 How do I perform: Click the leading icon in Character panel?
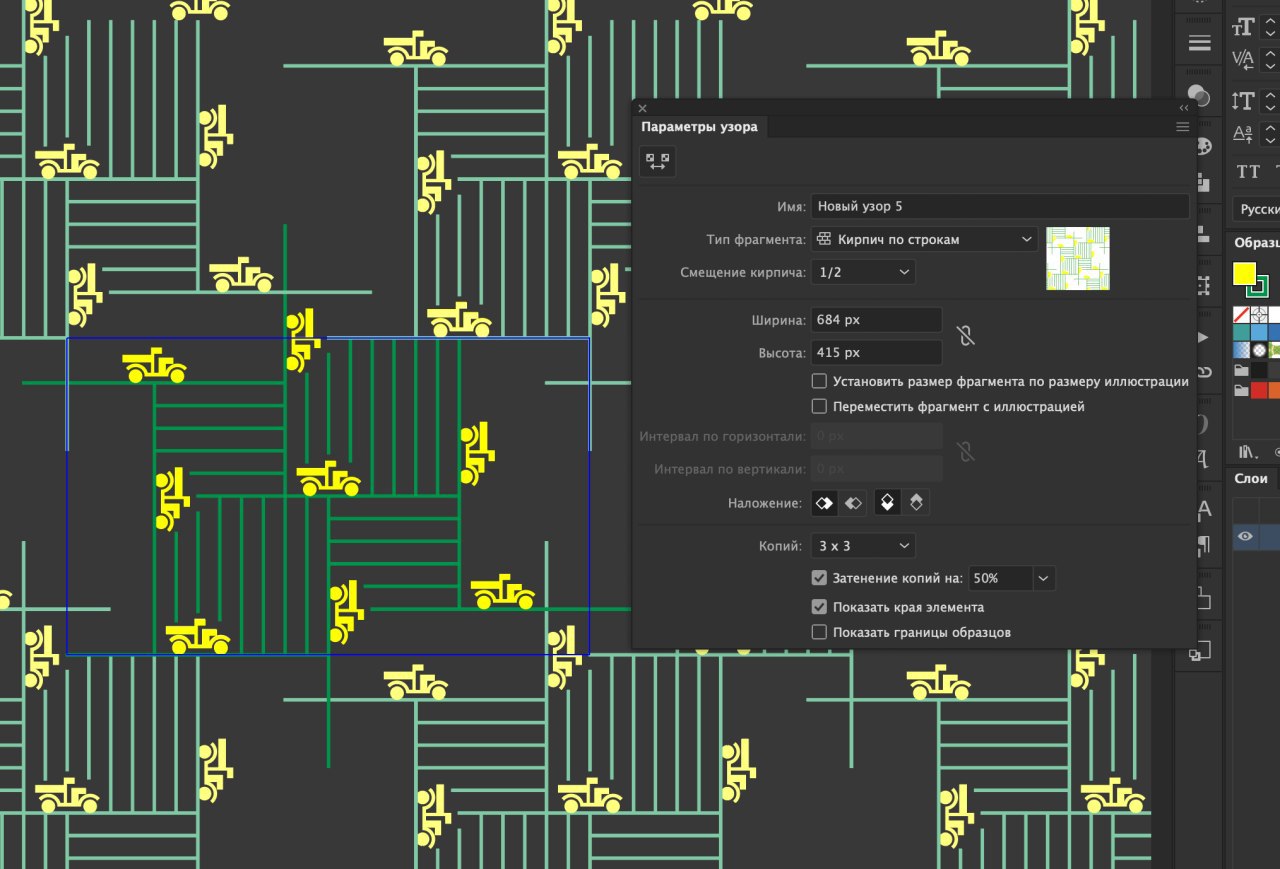tap(1243, 100)
